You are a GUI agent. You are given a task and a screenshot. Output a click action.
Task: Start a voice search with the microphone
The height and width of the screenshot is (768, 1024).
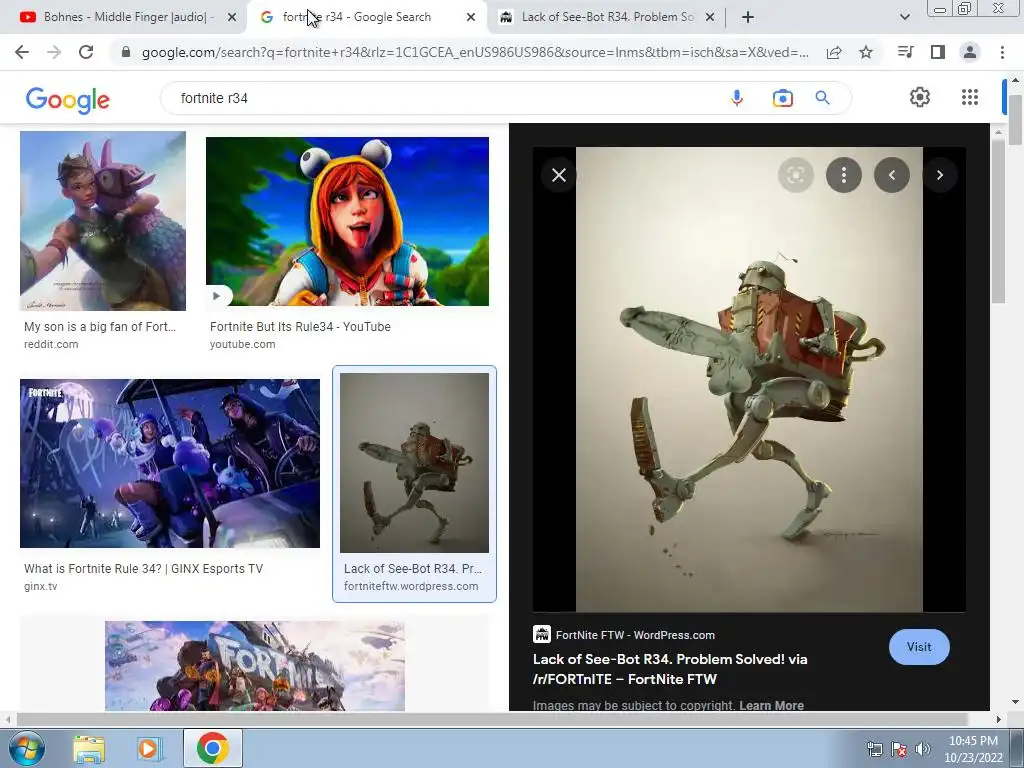tap(737, 98)
